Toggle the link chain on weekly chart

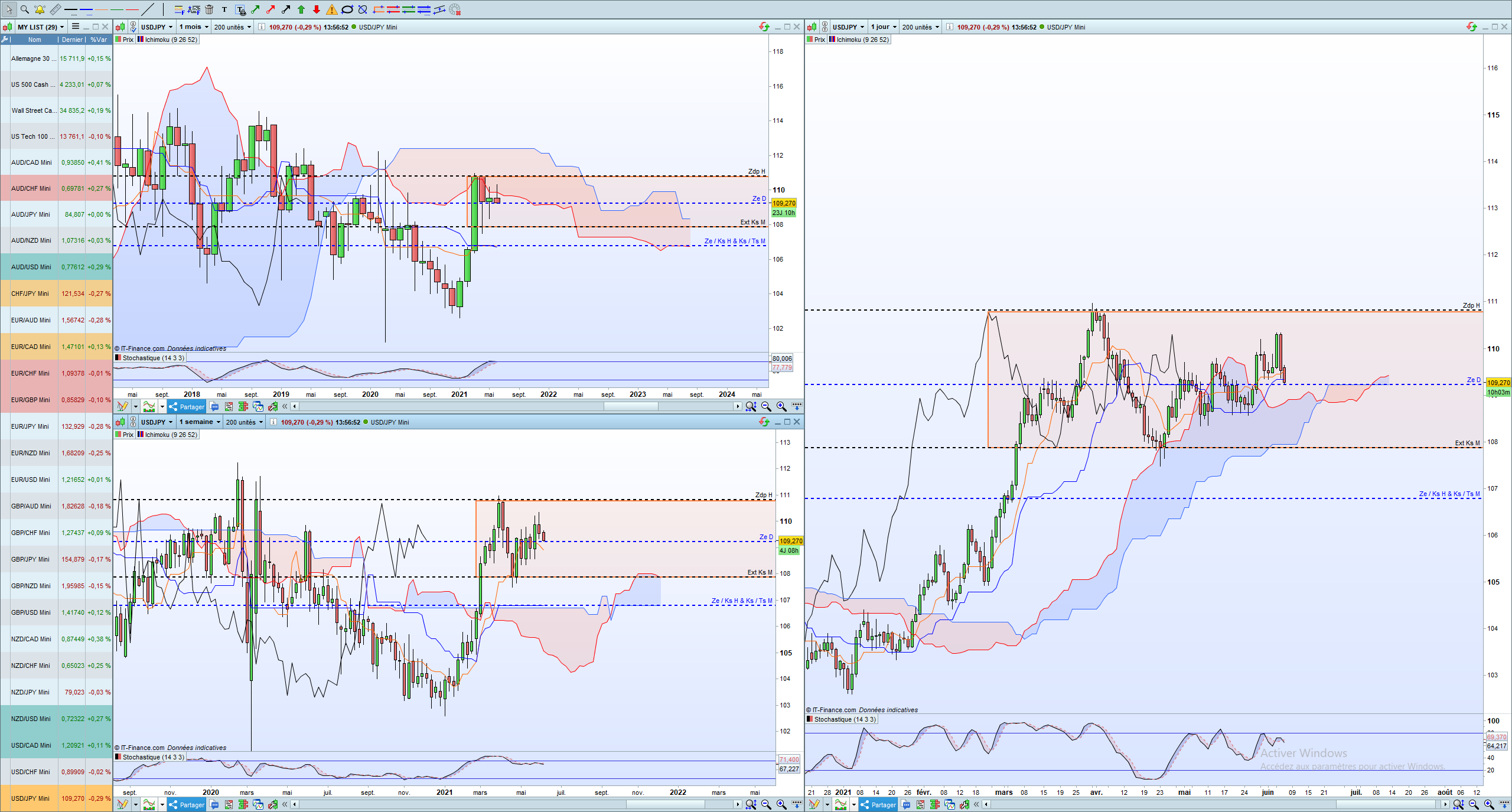[133, 422]
